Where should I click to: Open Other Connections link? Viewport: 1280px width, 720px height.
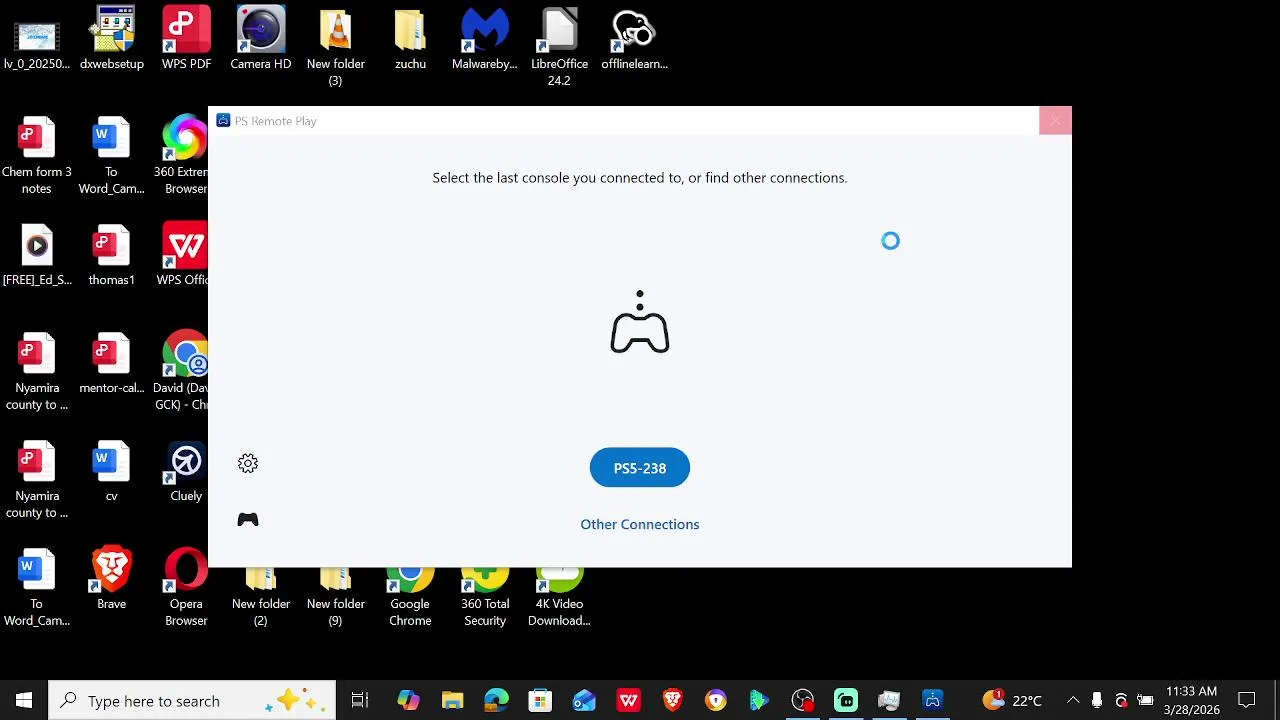click(640, 524)
